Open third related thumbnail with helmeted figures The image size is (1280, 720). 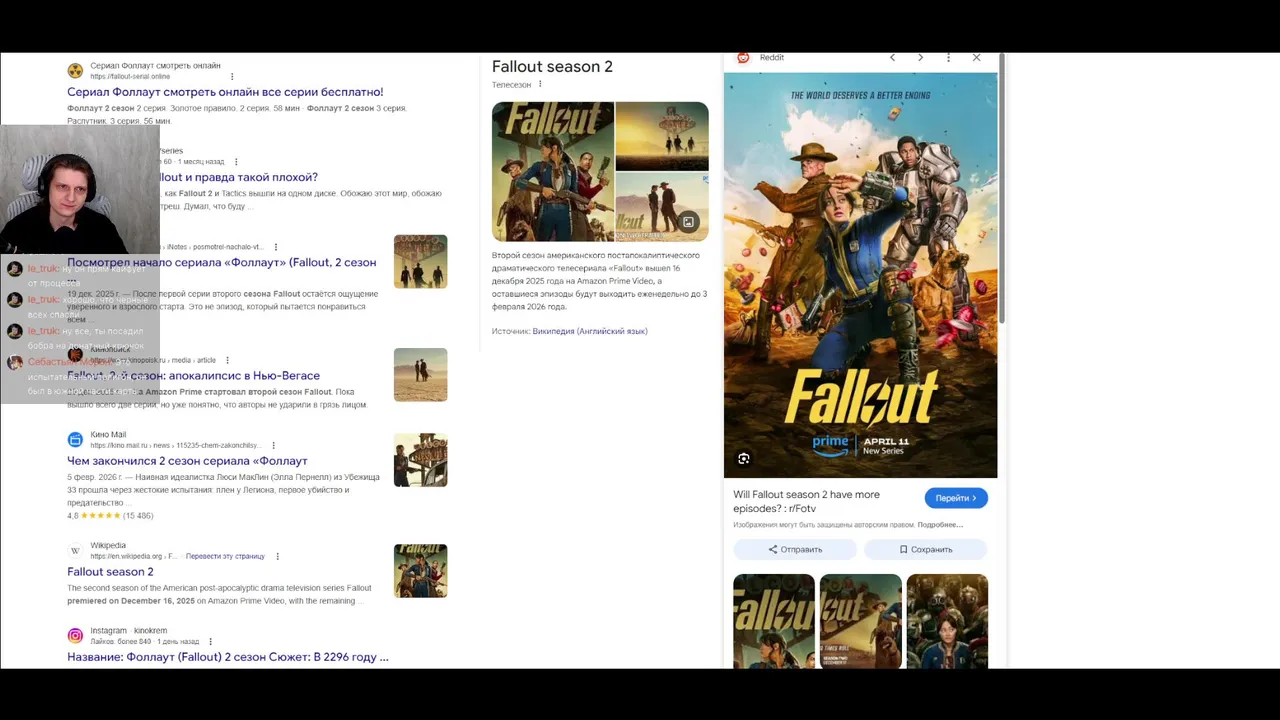[947, 621]
